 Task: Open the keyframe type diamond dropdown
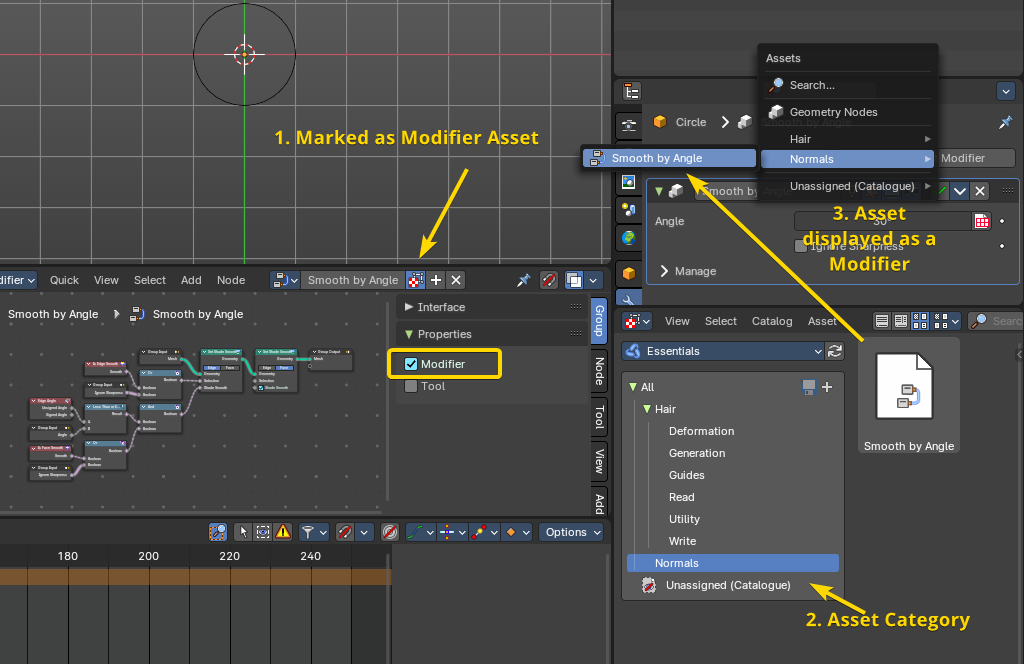pyautogui.click(x=518, y=532)
